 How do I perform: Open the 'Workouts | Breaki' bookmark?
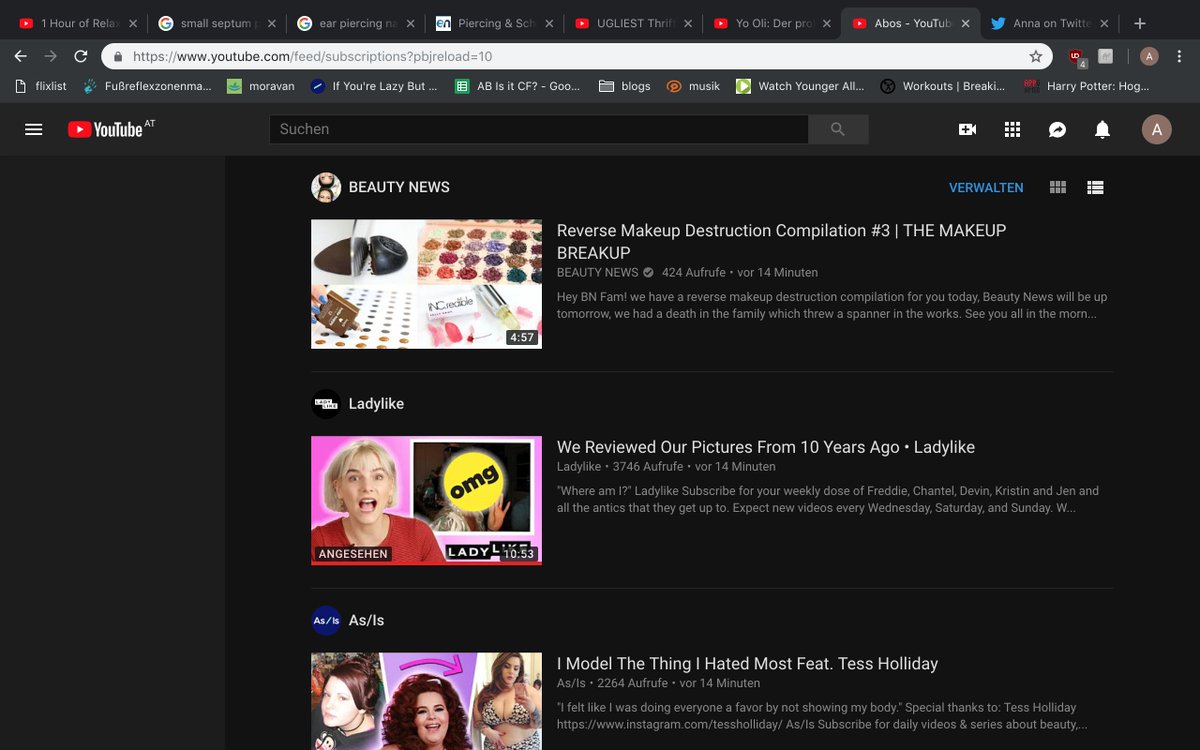(x=943, y=86)
